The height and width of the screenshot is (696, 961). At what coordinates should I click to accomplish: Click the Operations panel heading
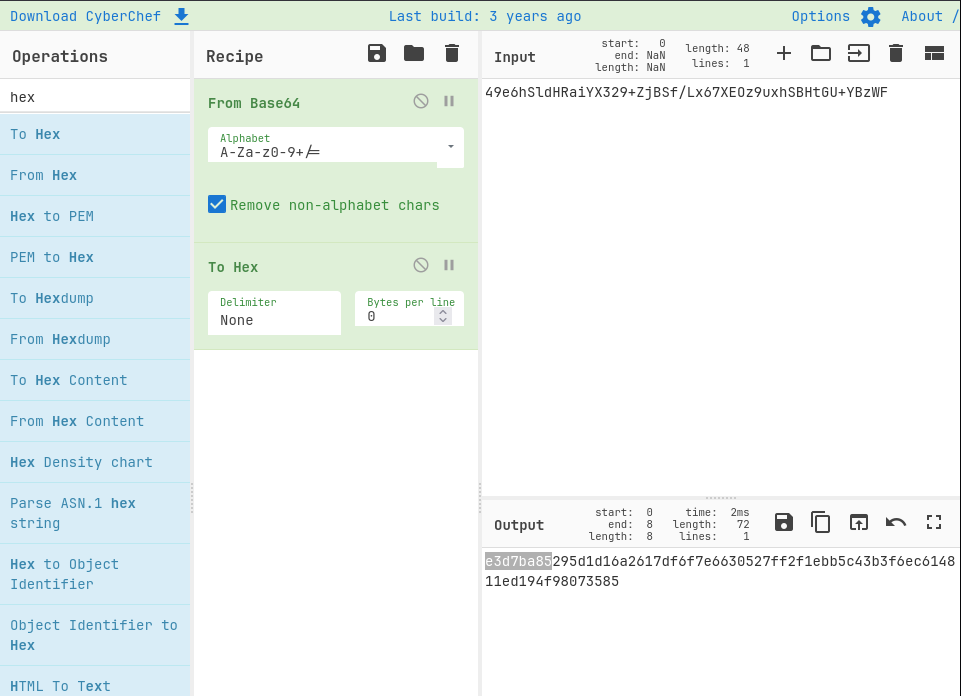pos(60,56)
